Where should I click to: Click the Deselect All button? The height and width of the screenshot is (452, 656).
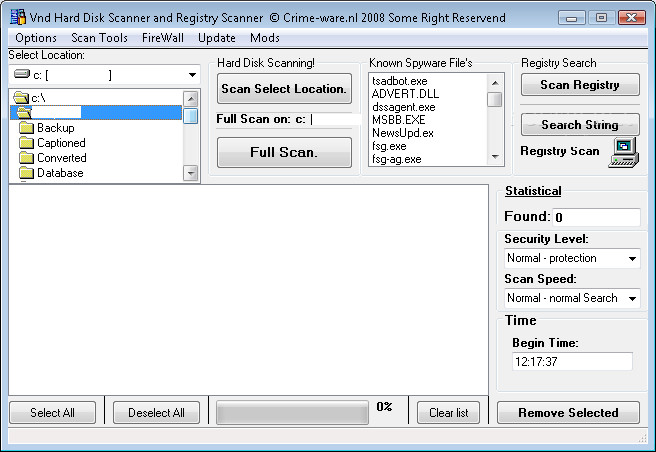(x=156, y=413)
